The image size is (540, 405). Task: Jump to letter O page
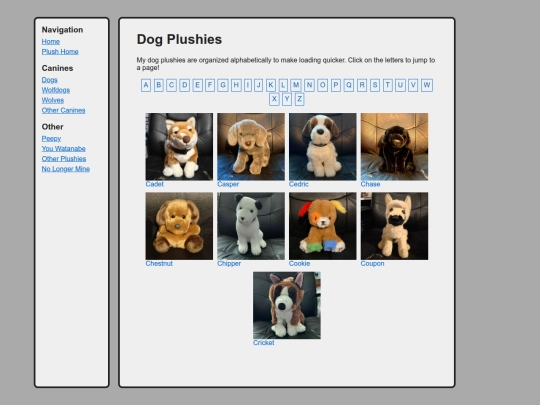(x=322, y=85)
